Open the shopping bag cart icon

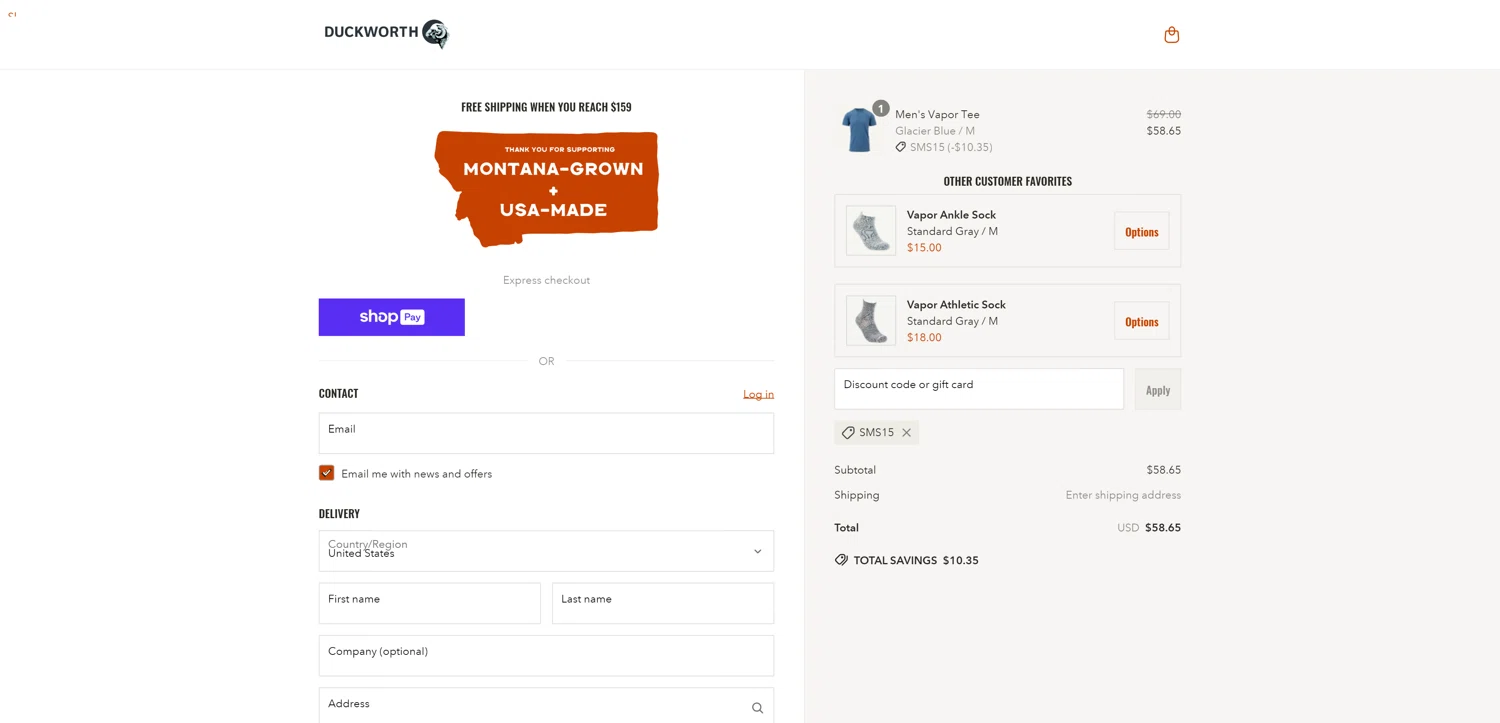[1171, 35]
